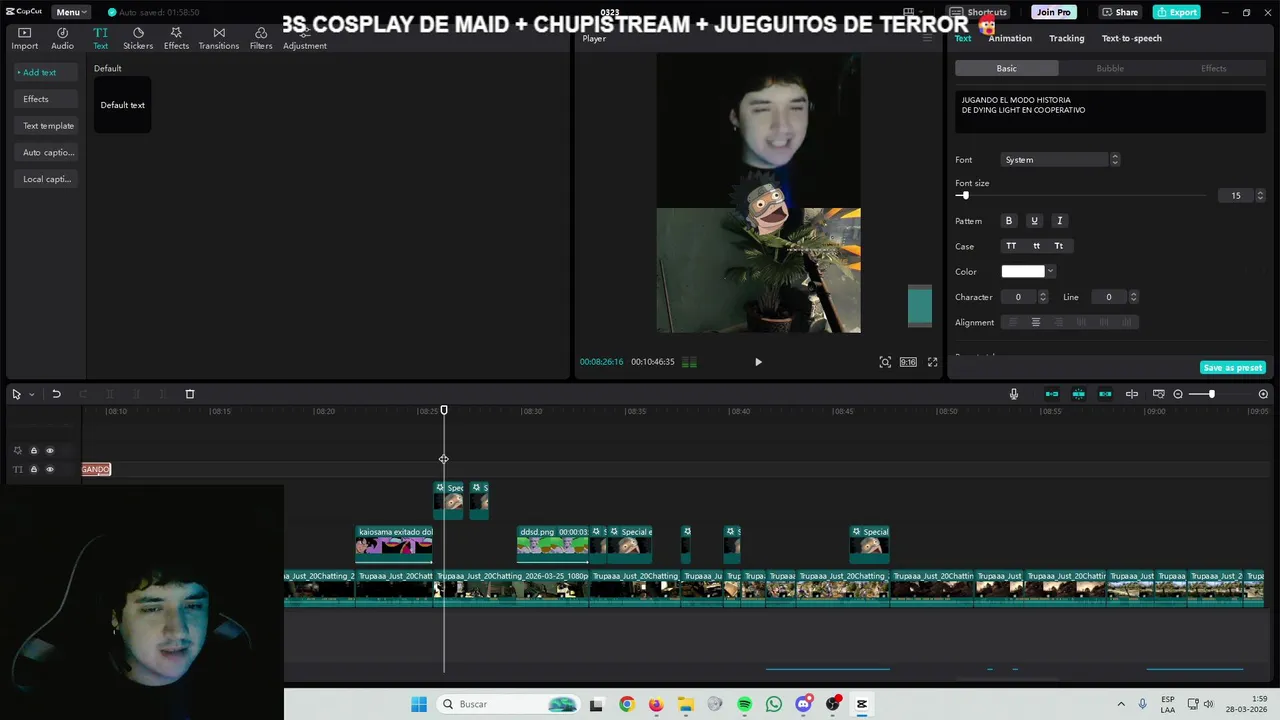
Task: Set text case to all lowercase tt
Action: tap(1036, 246)
